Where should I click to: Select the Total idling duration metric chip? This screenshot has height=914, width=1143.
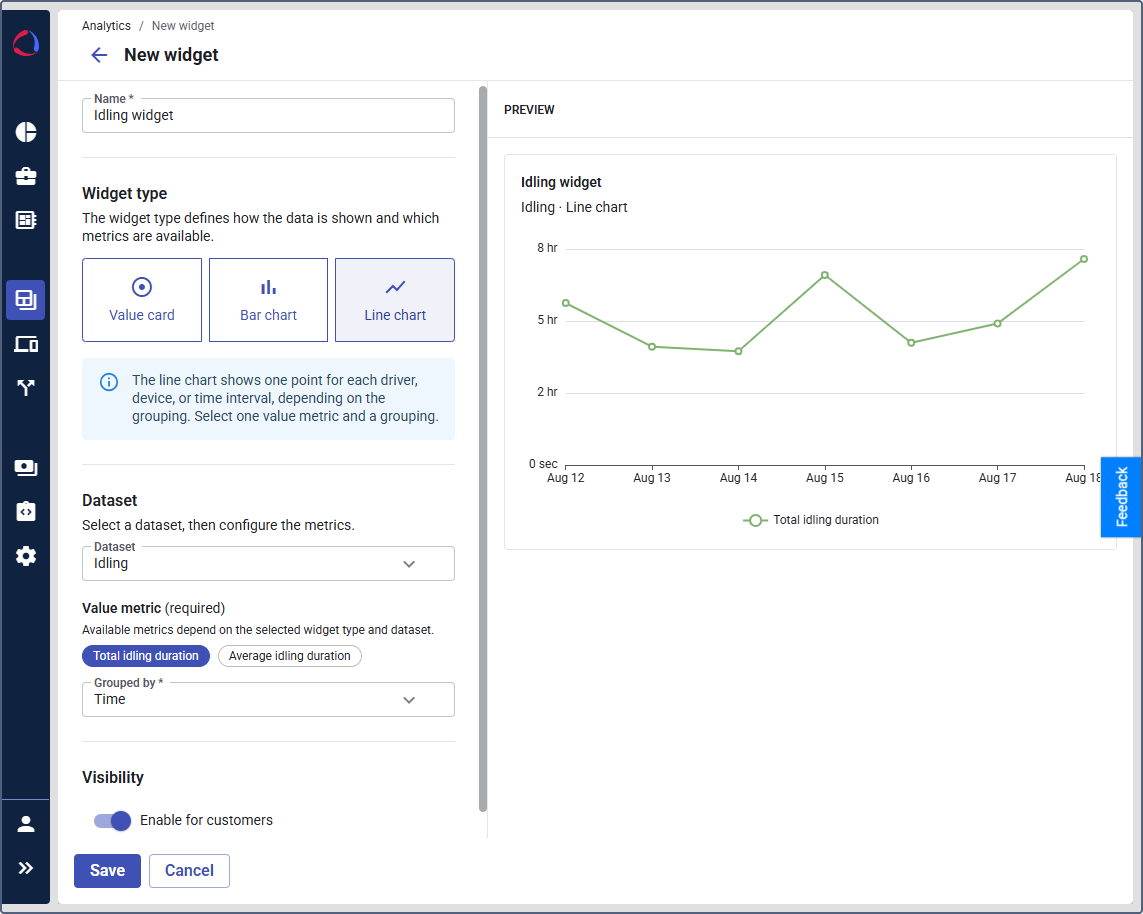click(146, 656)
